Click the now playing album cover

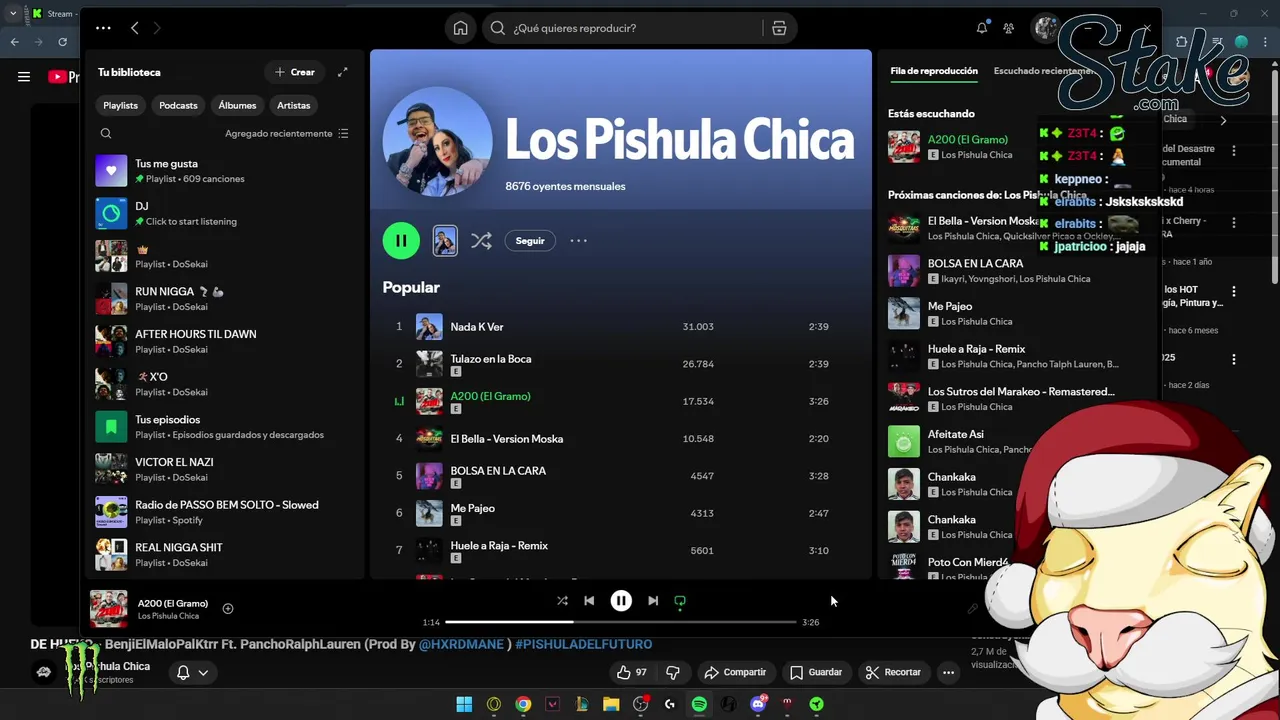[108, 609]
